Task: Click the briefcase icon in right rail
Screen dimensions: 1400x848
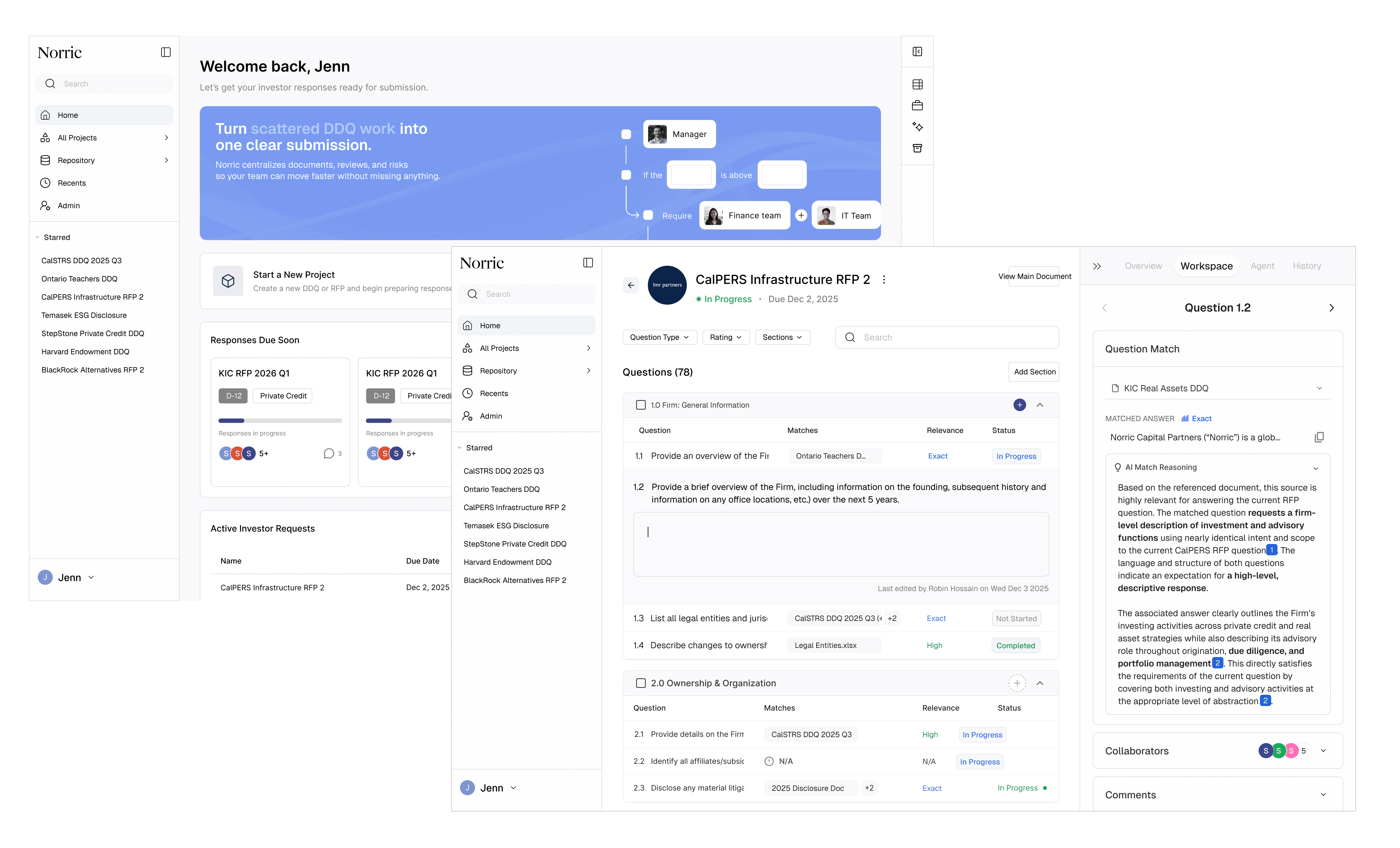Action: click(x=917, y=106)
